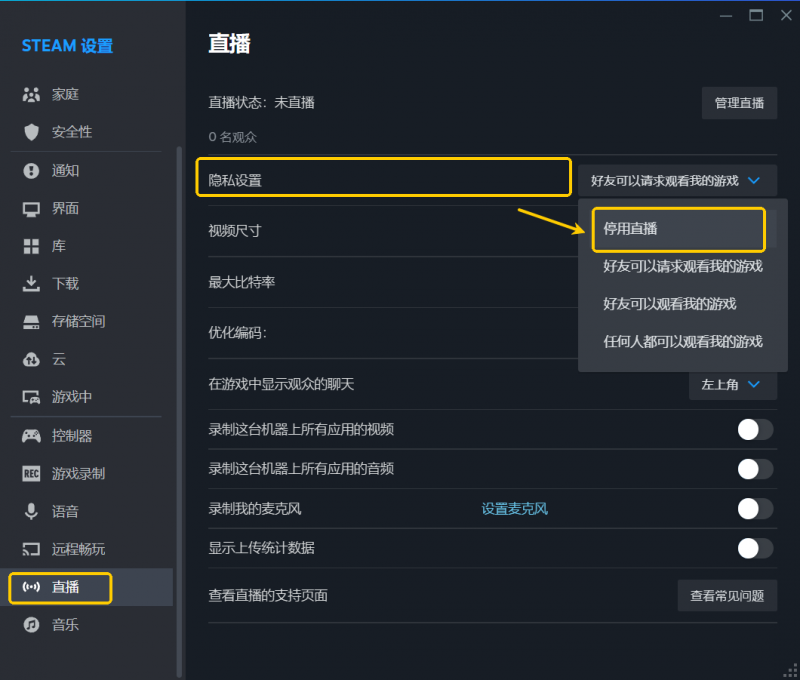Click the 在游戏中显示观众的聊天 label
800x680 pixels.
tap(281, 384)
